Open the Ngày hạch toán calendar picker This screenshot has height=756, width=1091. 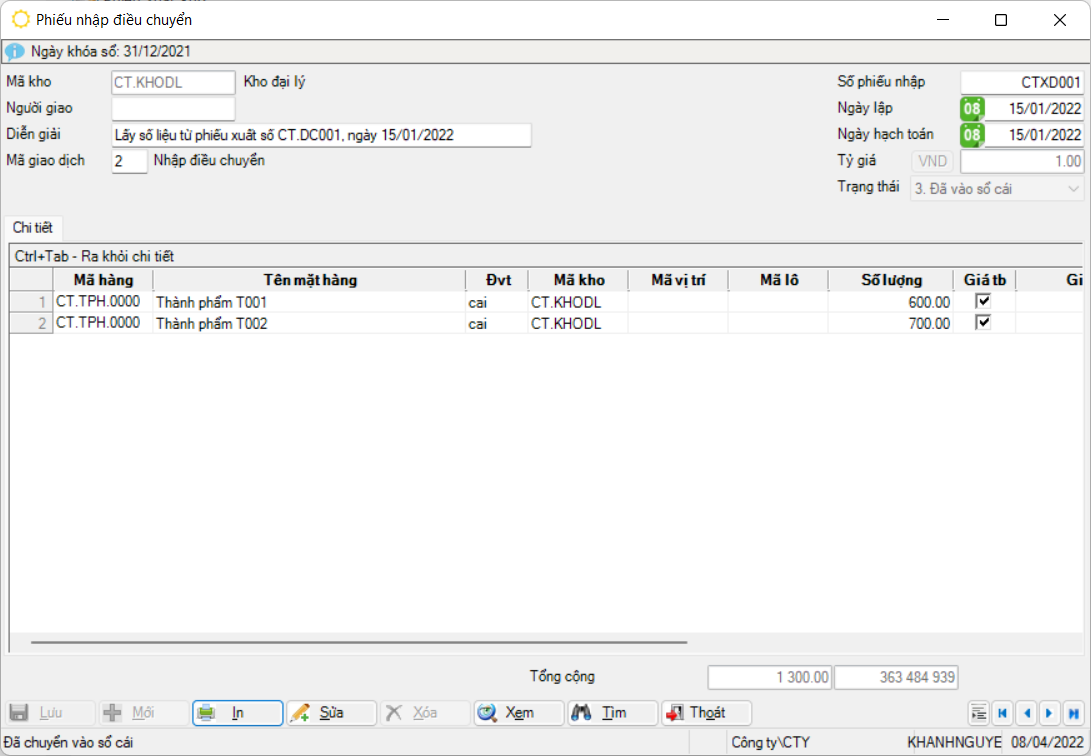972,134
